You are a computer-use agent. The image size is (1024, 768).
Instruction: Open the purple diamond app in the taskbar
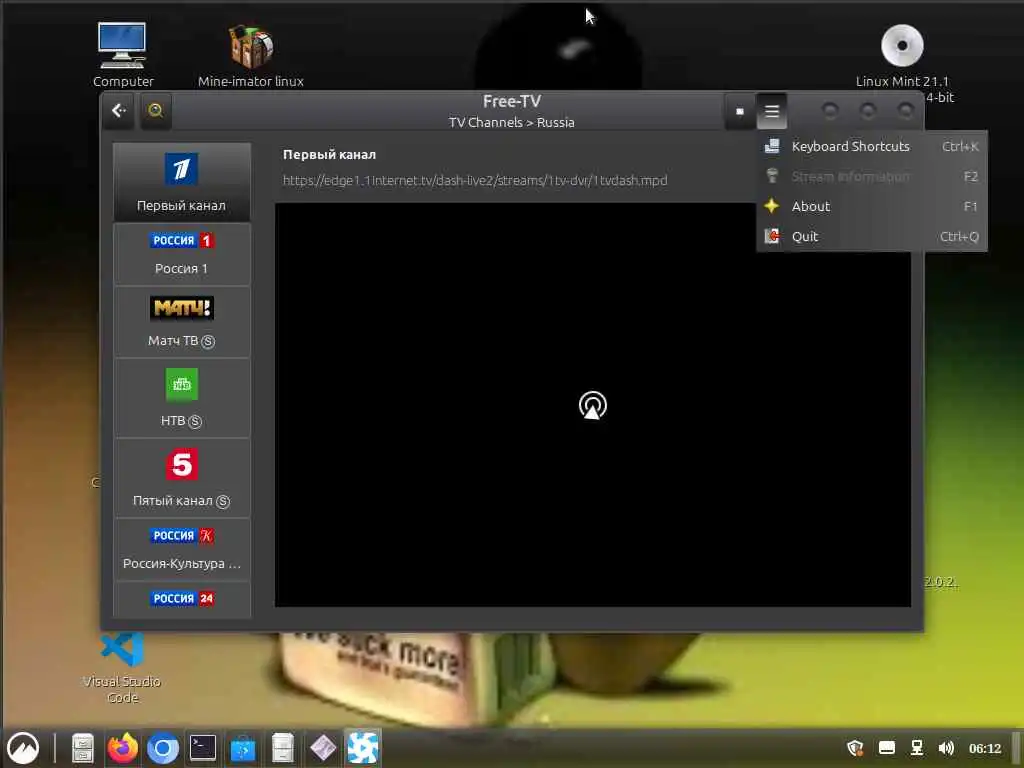pos(323,748)
